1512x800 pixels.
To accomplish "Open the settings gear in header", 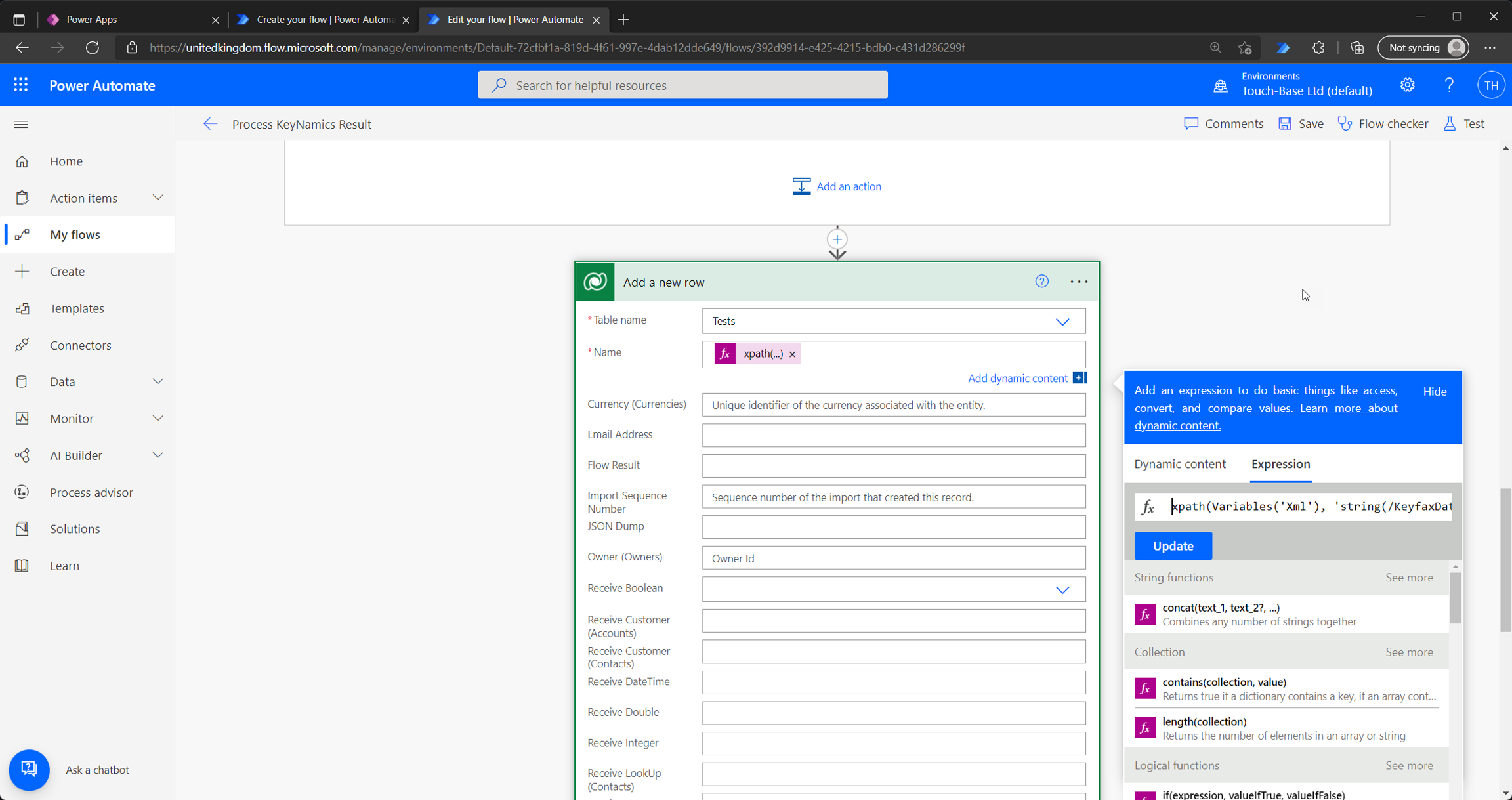I will [1407, 85].
